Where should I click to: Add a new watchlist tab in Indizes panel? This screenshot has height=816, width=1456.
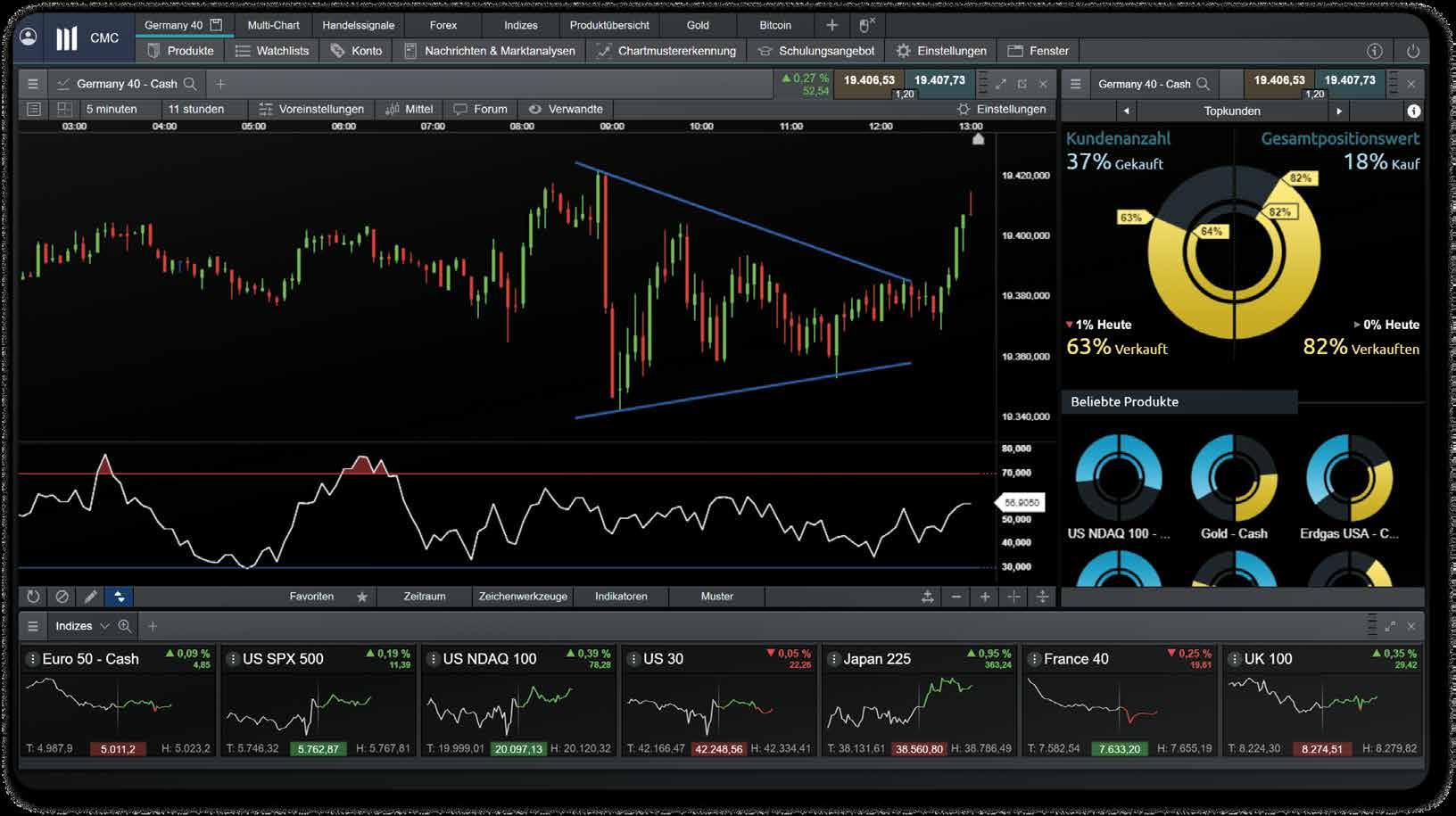coord(153,626)
